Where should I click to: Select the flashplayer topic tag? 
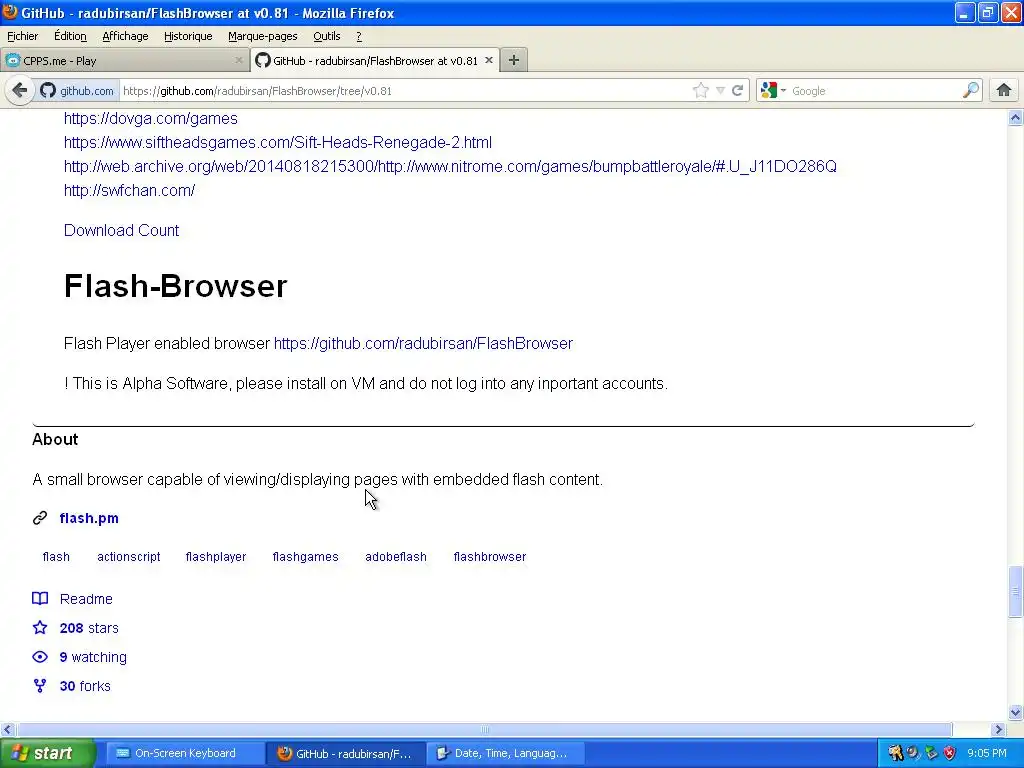(216, 556)
